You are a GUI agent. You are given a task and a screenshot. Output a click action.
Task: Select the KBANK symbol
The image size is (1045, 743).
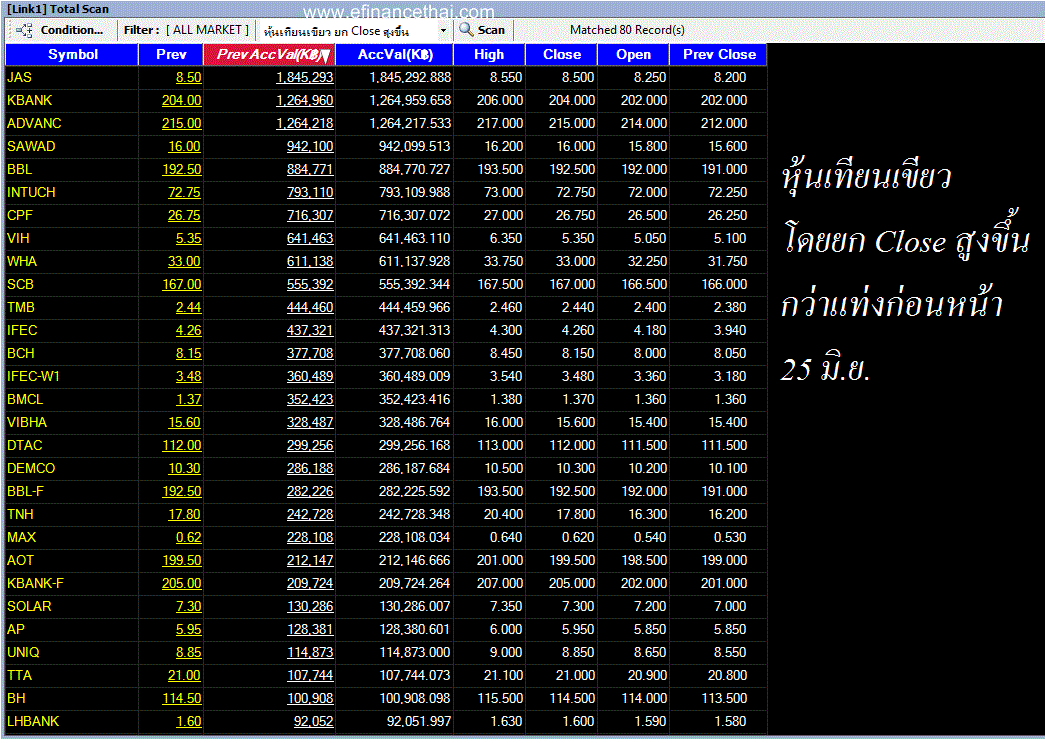point(29,101)
